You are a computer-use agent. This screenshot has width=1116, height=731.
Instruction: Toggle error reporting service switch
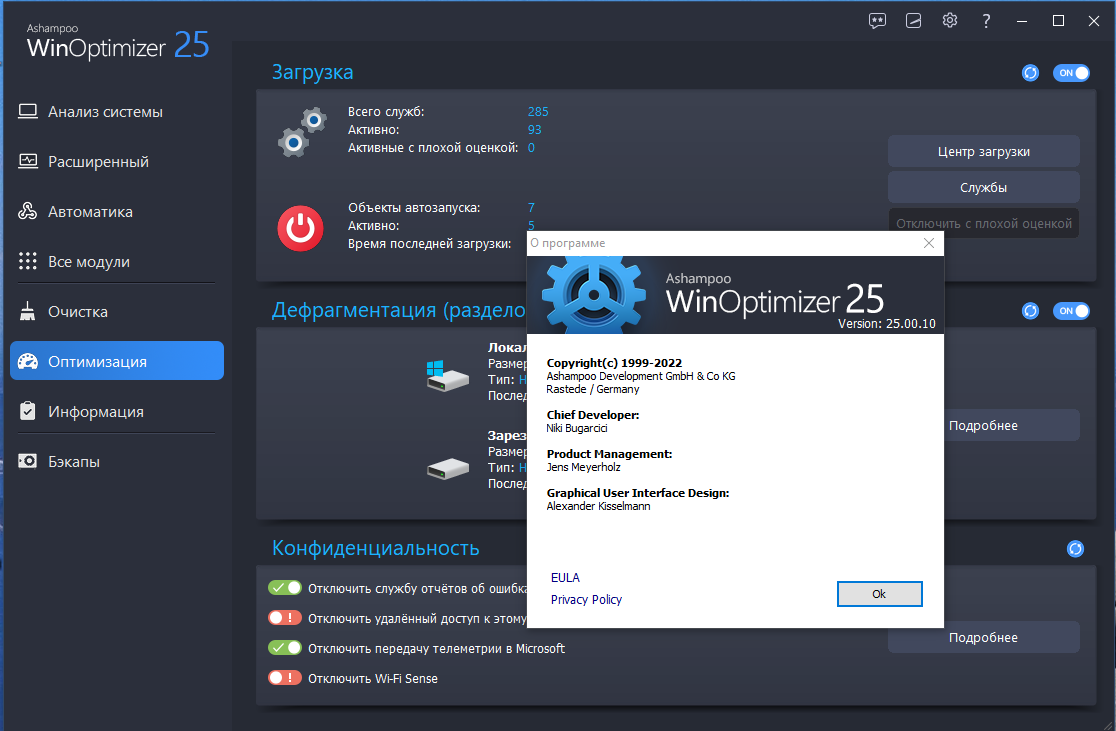click(285, 588)
